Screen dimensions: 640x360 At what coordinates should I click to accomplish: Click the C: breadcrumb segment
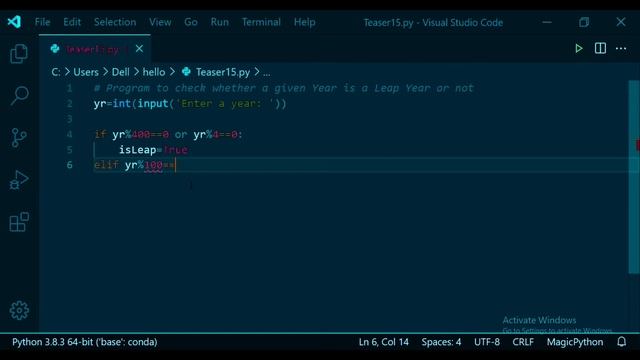pos(56,72)
